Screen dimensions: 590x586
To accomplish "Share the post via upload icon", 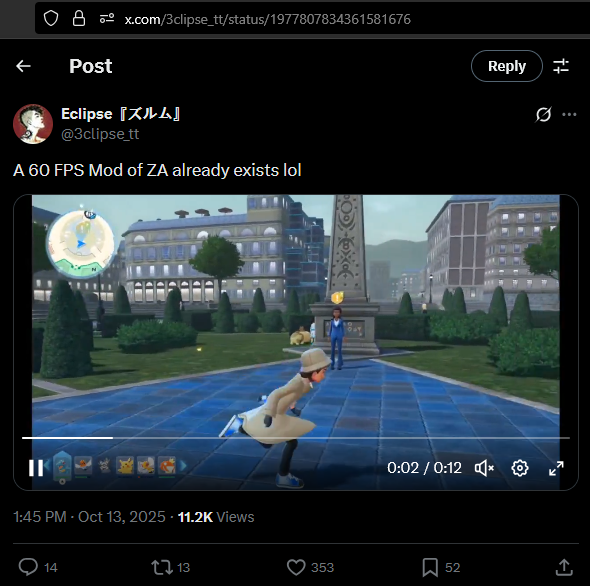I will pyautogui.click(x=564, y=567).
